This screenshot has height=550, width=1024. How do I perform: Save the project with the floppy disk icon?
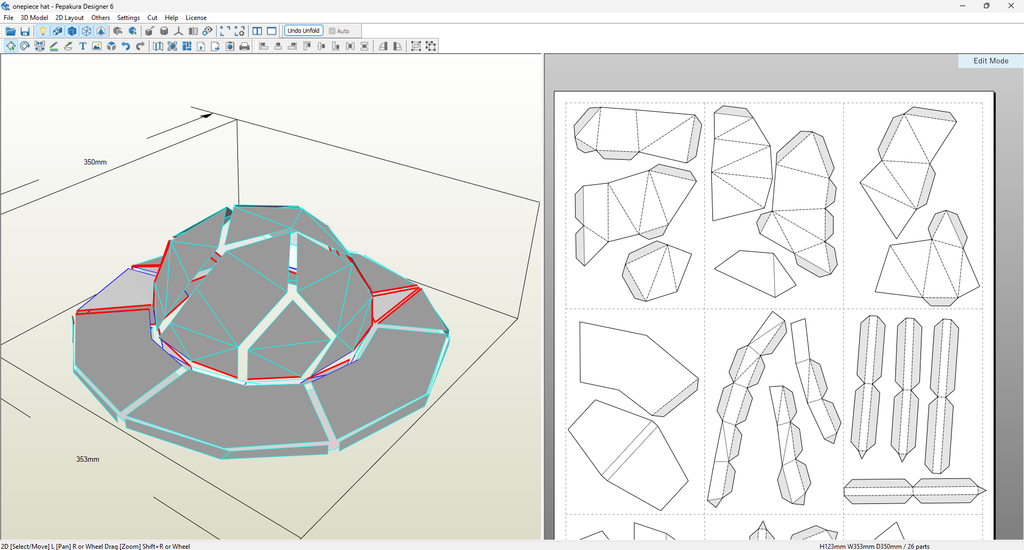[x=25, y=31]
